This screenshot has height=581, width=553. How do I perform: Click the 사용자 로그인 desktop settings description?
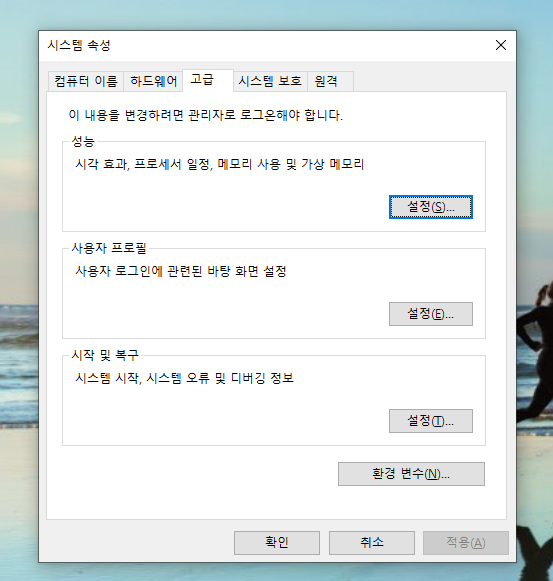181,271
